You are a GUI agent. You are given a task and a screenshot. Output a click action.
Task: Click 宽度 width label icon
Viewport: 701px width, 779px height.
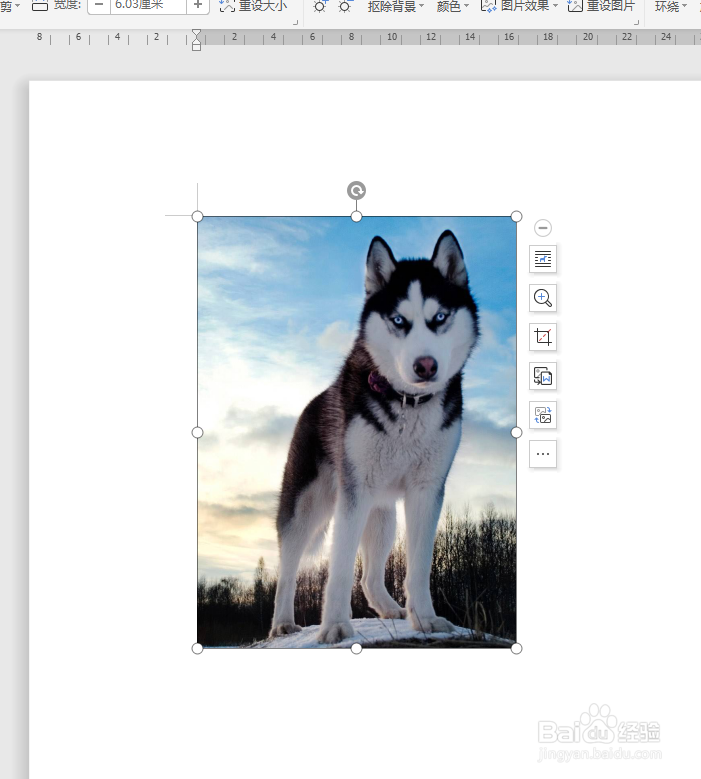[40, 5]
